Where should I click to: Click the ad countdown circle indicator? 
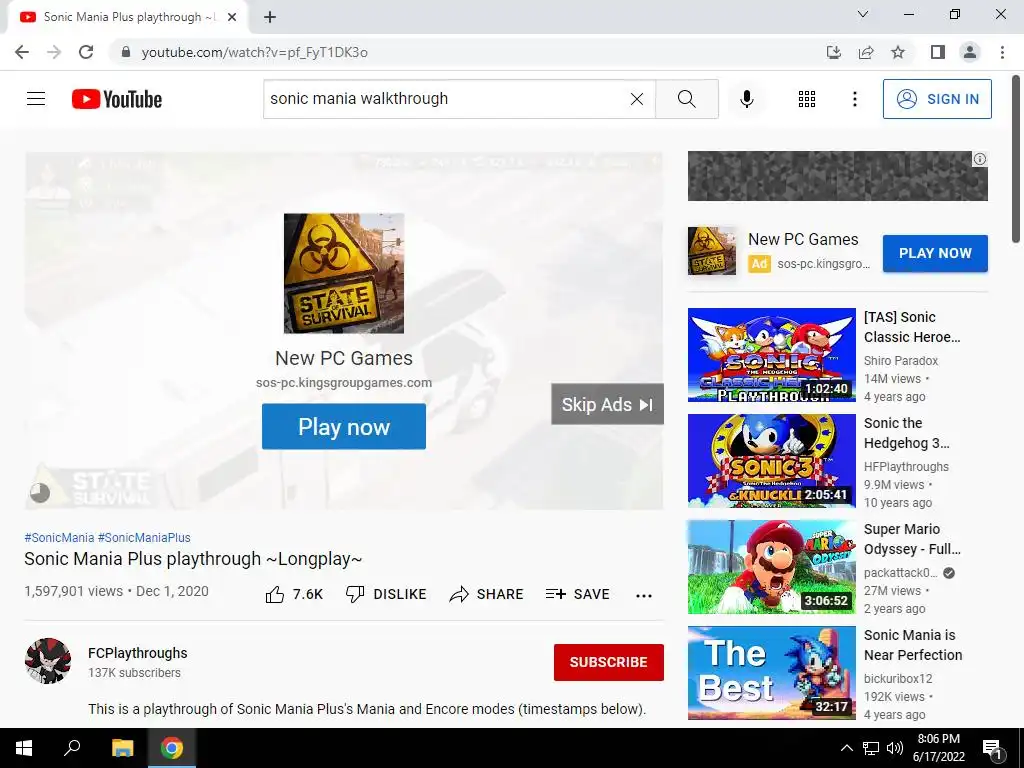pyautogui.click(x=40, y=492)
